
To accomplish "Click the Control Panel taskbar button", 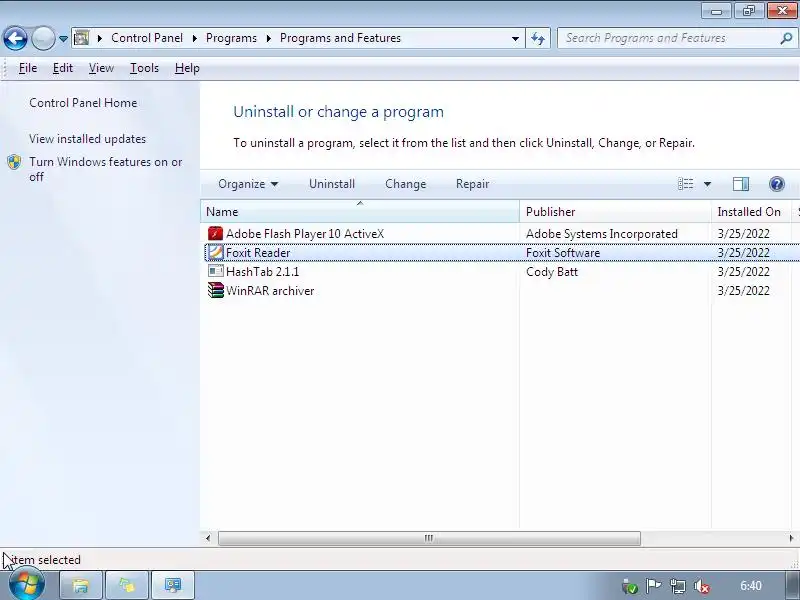I will tap(172, 586).
